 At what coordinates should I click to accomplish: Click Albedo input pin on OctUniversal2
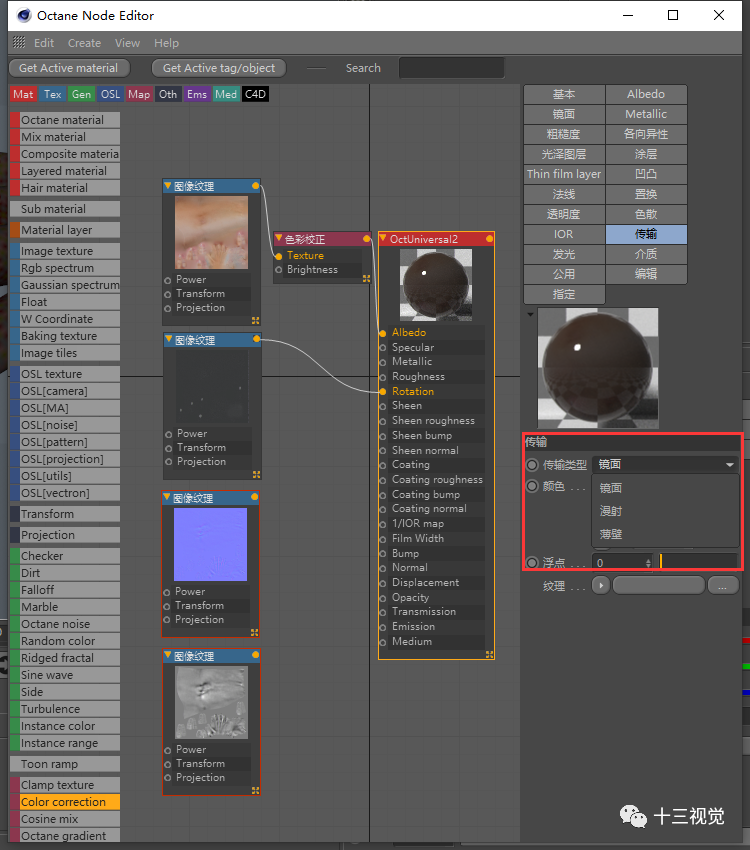click(383, 333)
